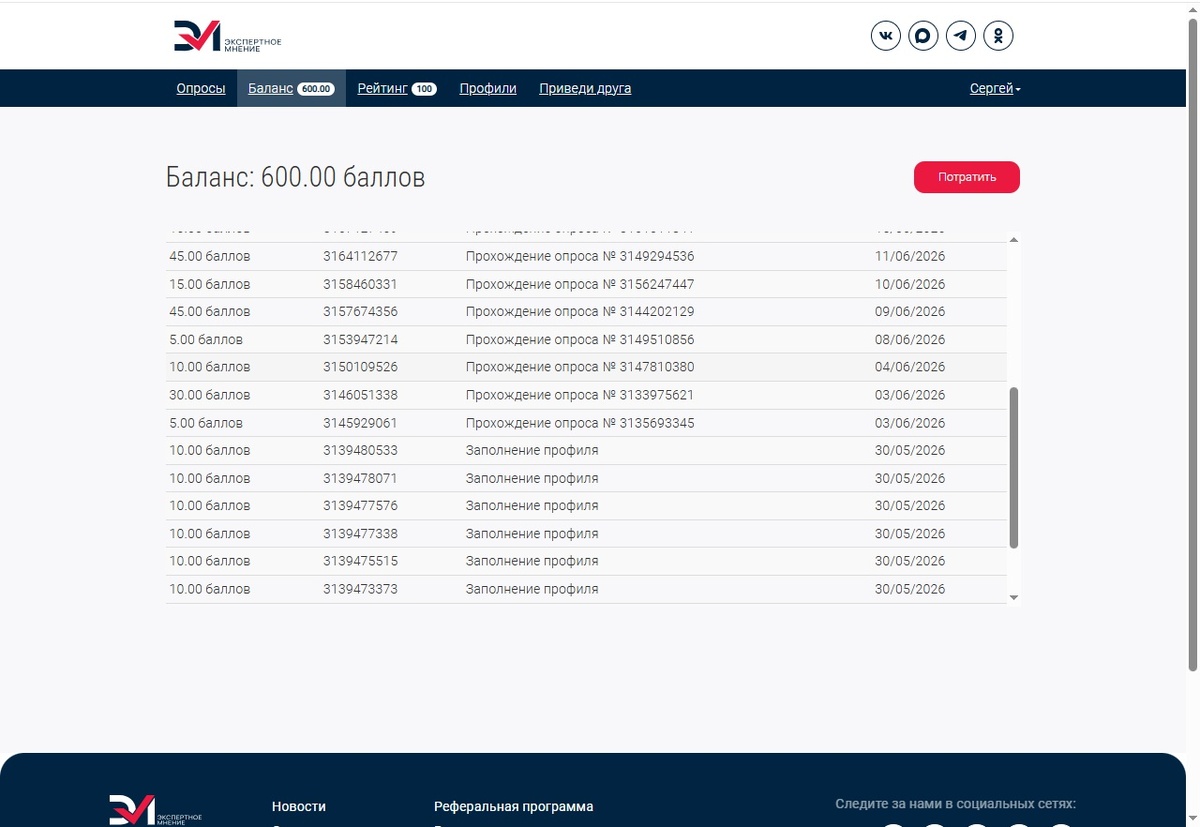This screenshot has height=827, width=1200.
Task: Click Прохождение опроса № 3149294536
Action: pyautogui.click(x=580, y=256)
